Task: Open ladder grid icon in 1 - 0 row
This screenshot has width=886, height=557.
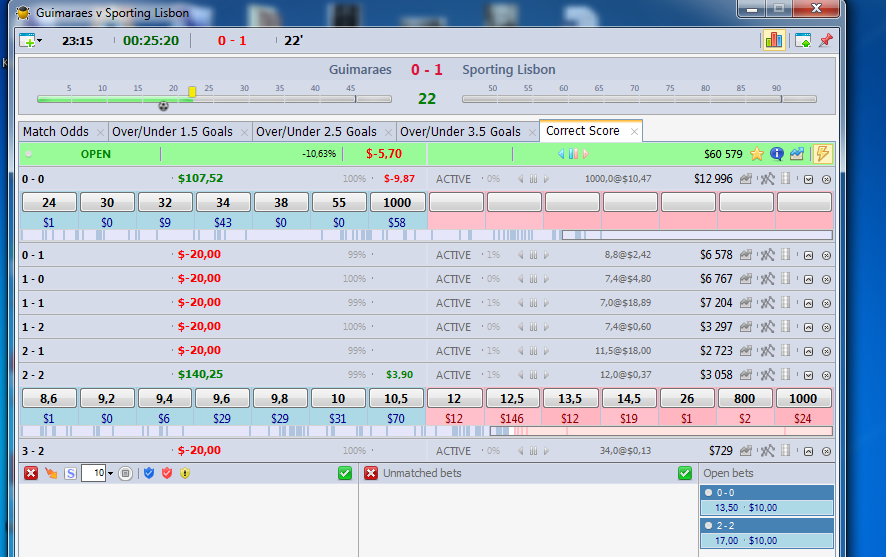Action: point(785,278)
